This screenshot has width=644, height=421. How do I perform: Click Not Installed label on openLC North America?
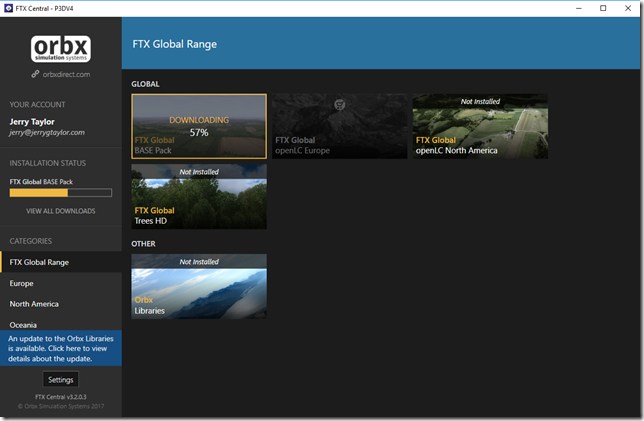coord(480,101)
